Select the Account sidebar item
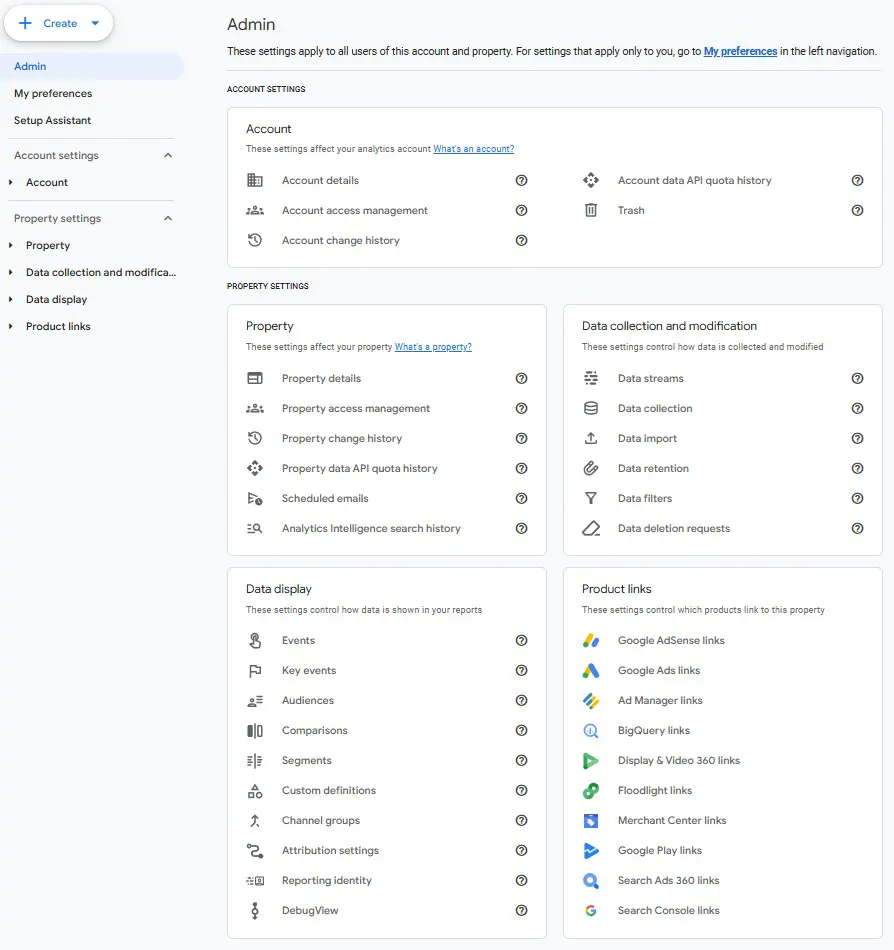894x950 pixels. 47,182
